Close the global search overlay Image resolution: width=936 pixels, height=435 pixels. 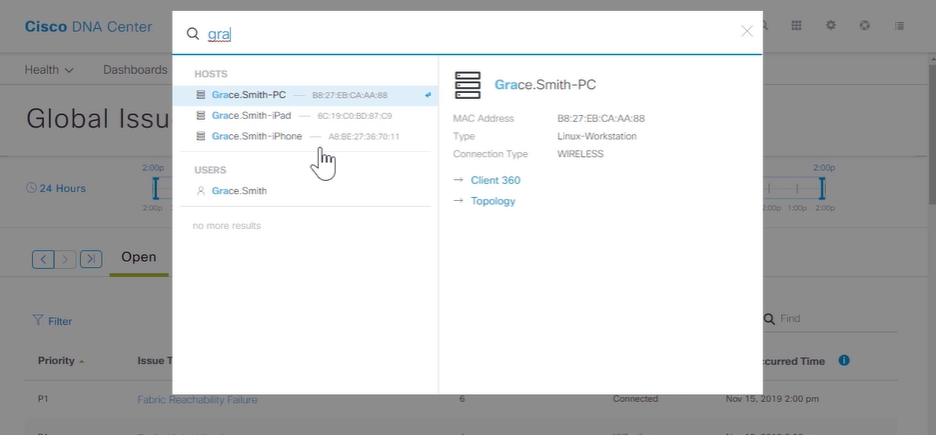tap(746, 31)
